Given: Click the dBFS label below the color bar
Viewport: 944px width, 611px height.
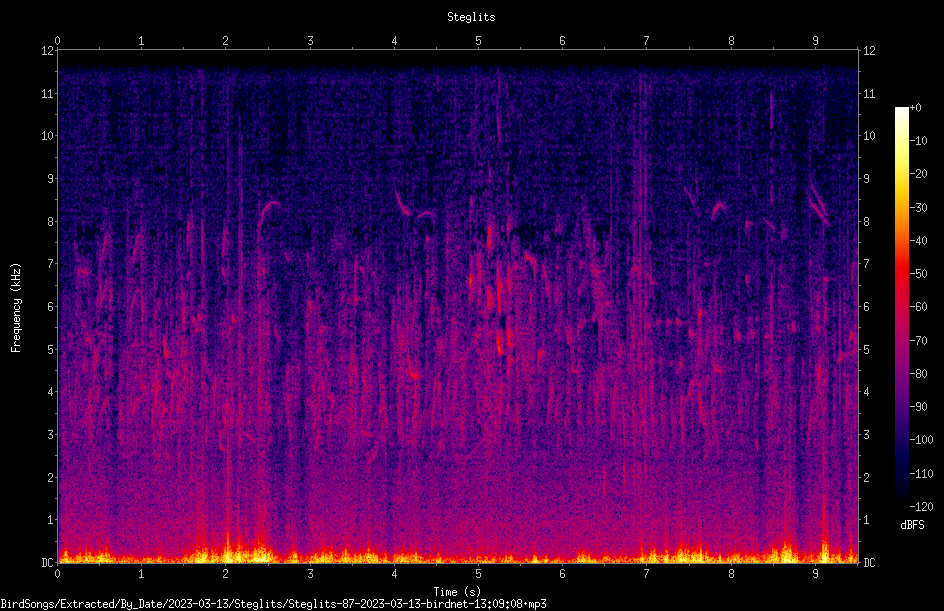Looking at the screenshot, I should 912,525.
